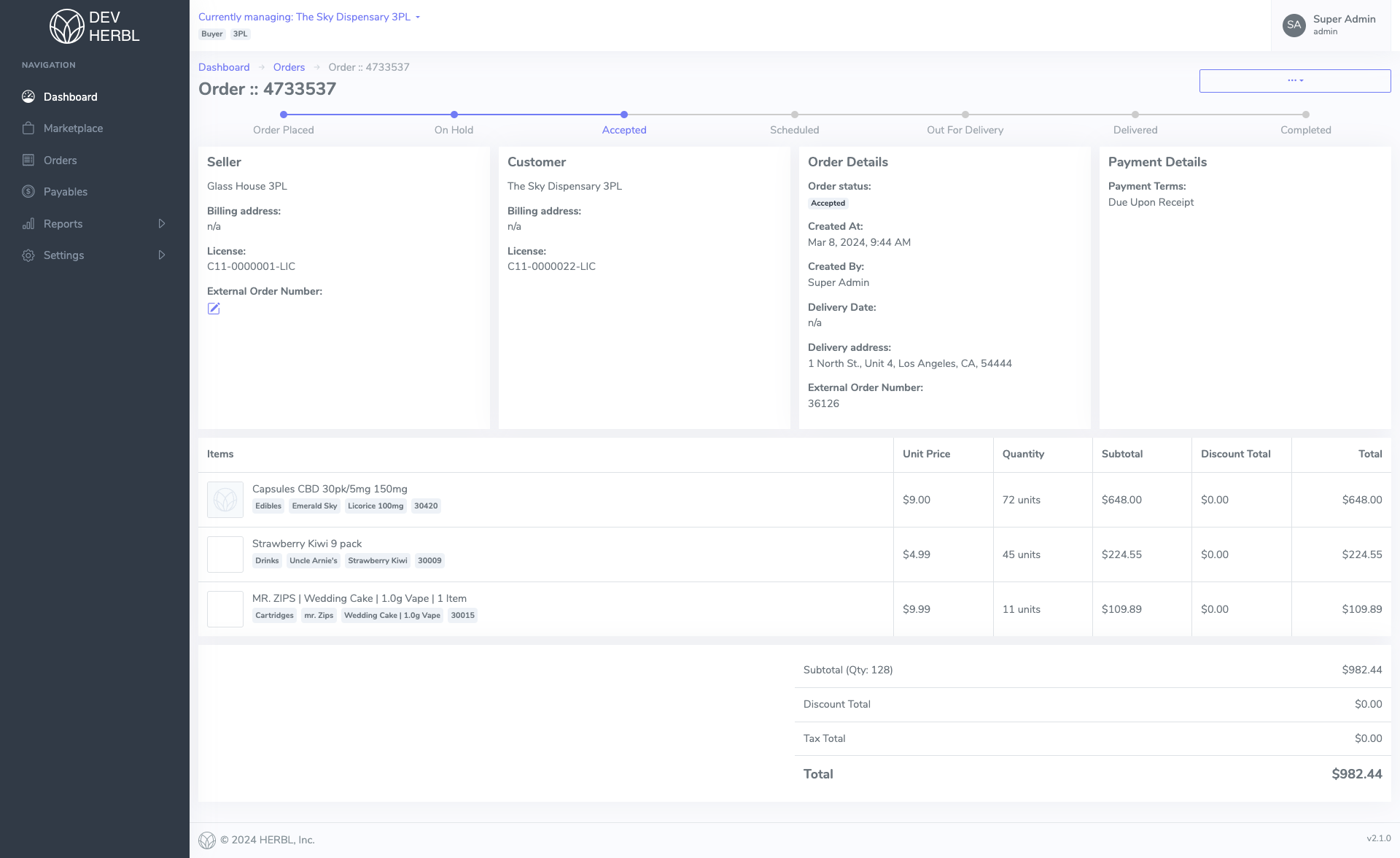Click the Reports bar chart icon
Viewport: 1400px width, 858px height.
[28, 224]
